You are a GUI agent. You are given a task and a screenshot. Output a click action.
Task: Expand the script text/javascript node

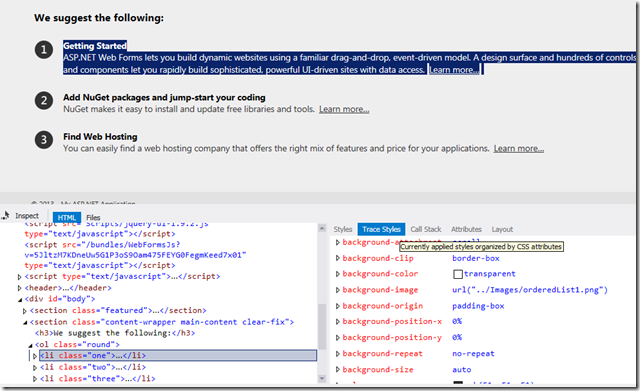click(20, 277)
